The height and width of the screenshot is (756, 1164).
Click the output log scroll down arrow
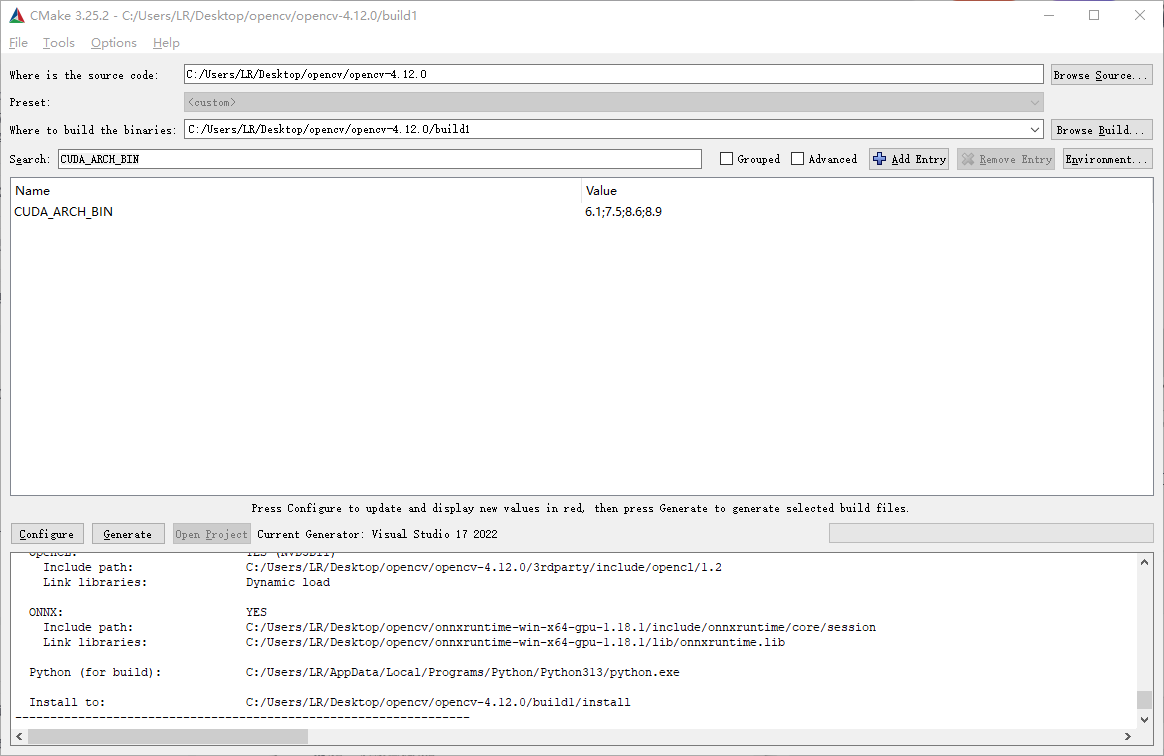[x=1145, y=719]
